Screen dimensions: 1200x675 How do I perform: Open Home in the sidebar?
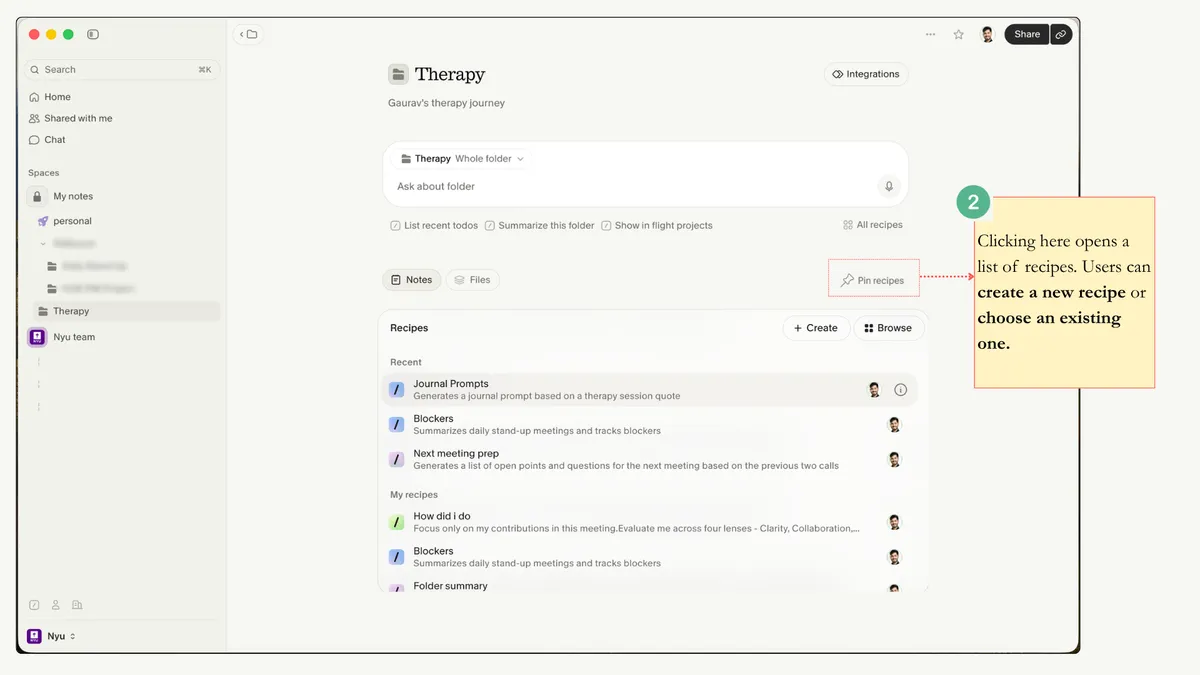pos(57,97)
